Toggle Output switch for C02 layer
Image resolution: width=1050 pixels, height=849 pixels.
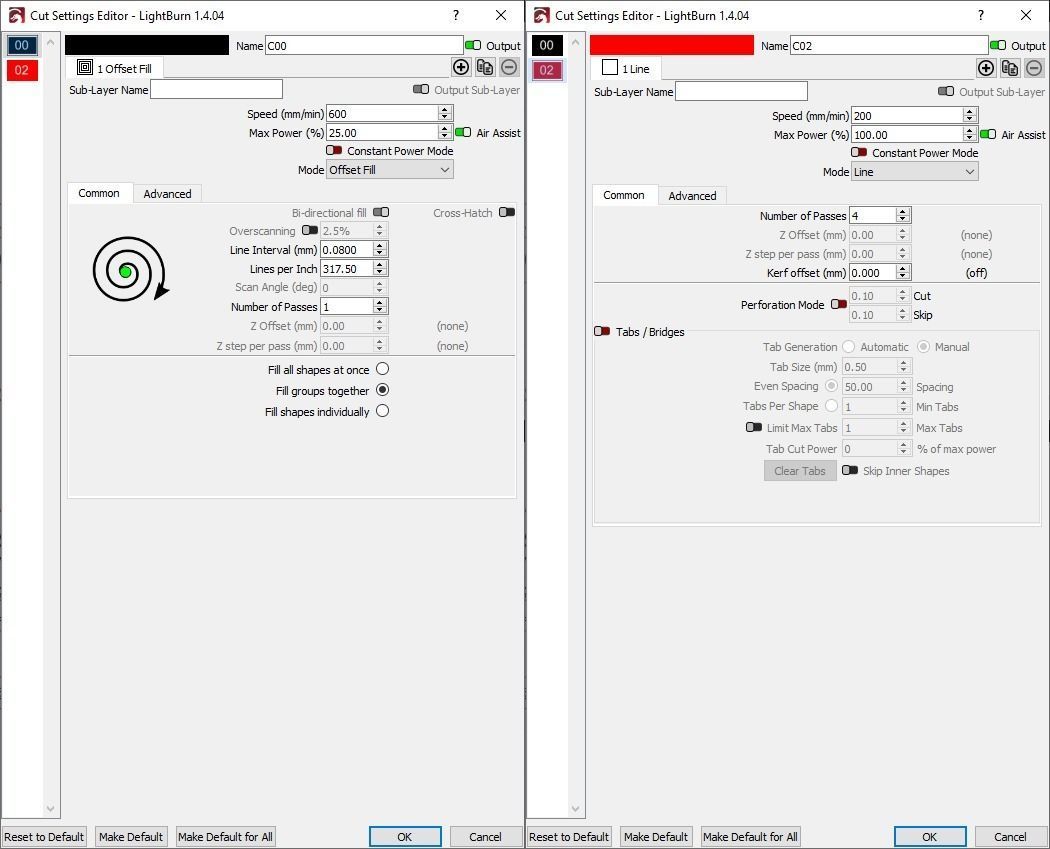click(998, 46)
